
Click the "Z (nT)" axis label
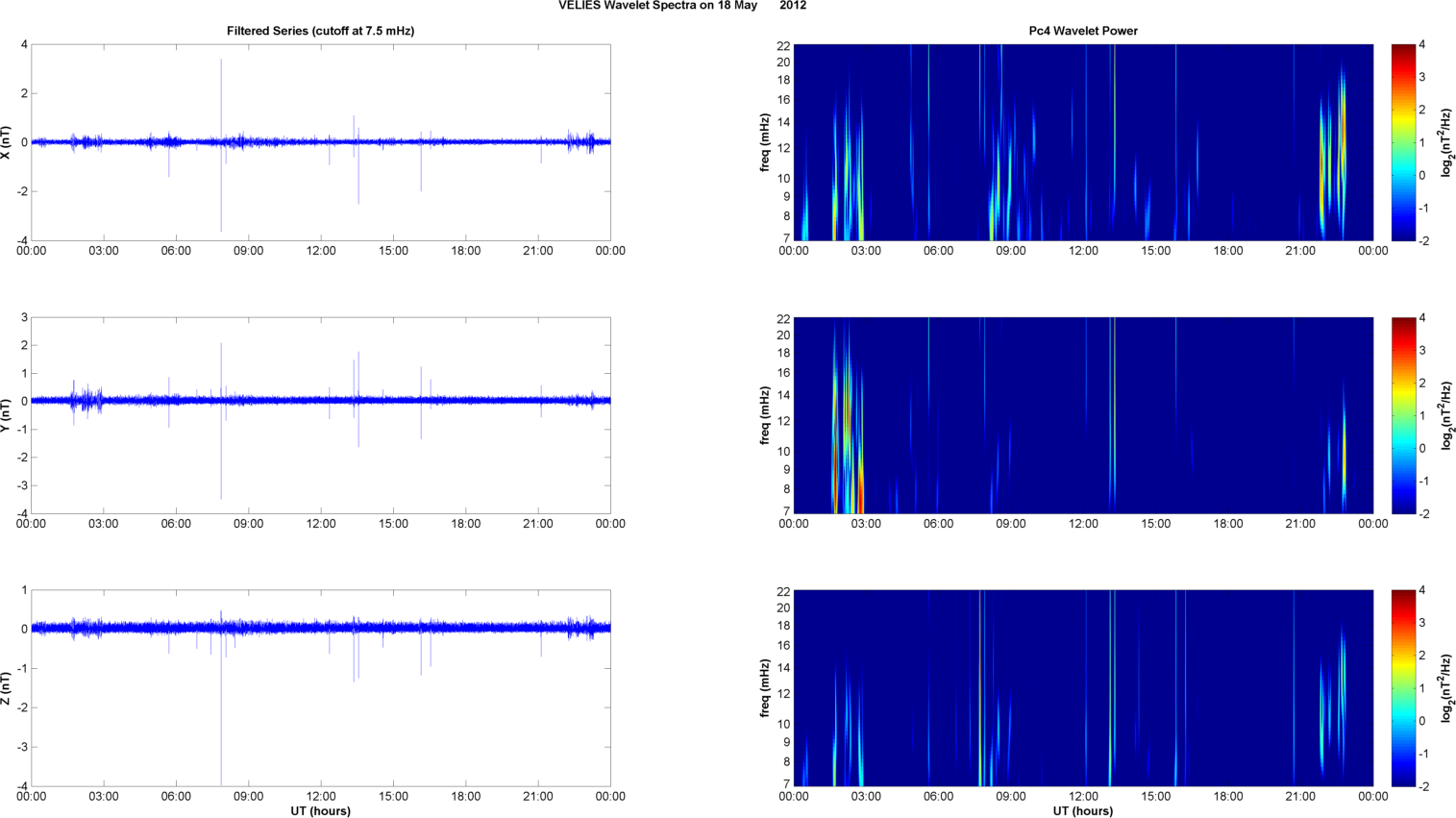click(x=7, y=688)
